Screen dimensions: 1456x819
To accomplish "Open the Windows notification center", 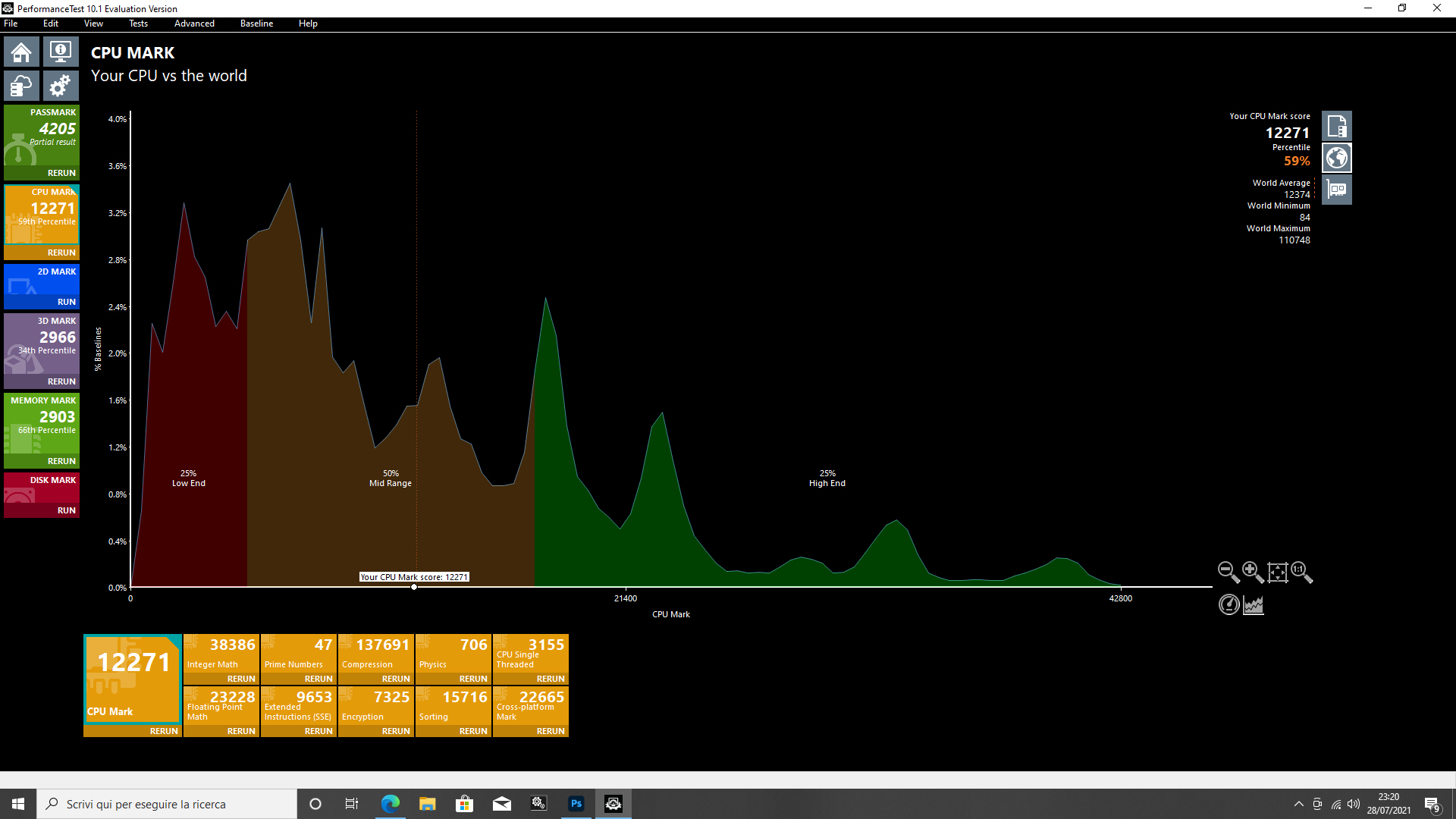I will coord(1432,805).
